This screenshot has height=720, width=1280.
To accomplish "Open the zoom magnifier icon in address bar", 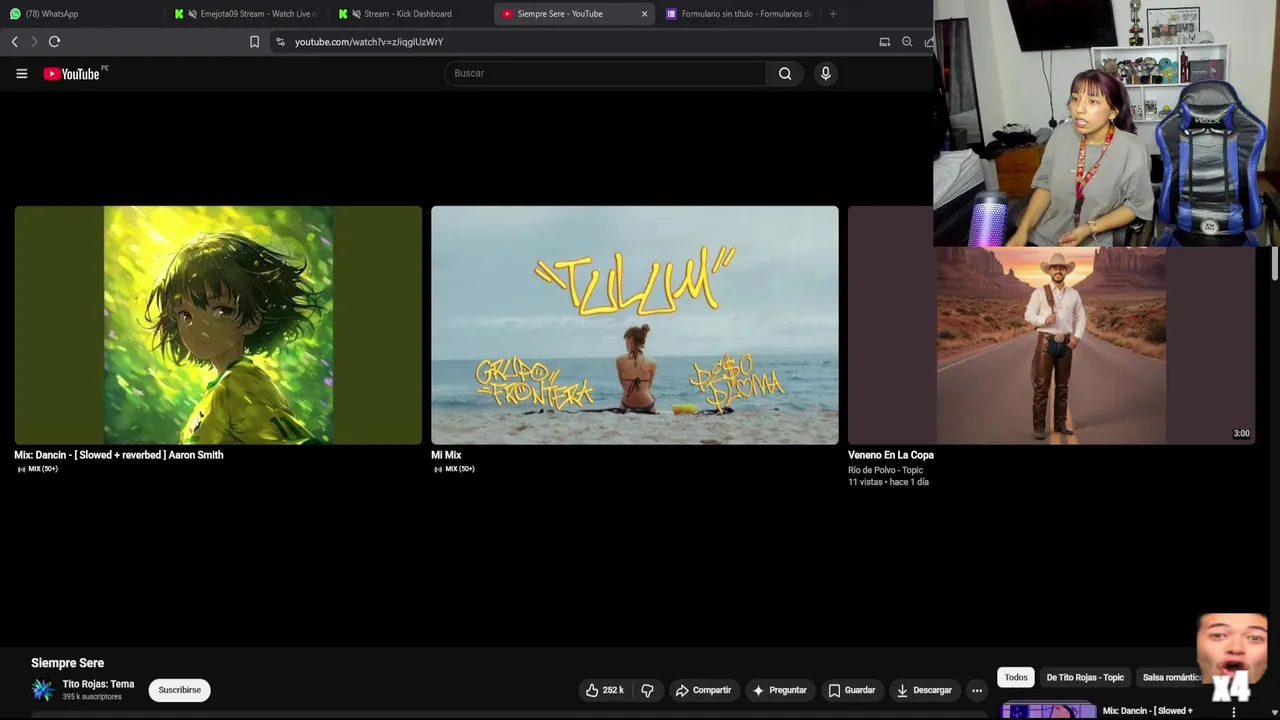I will (907, 42).
